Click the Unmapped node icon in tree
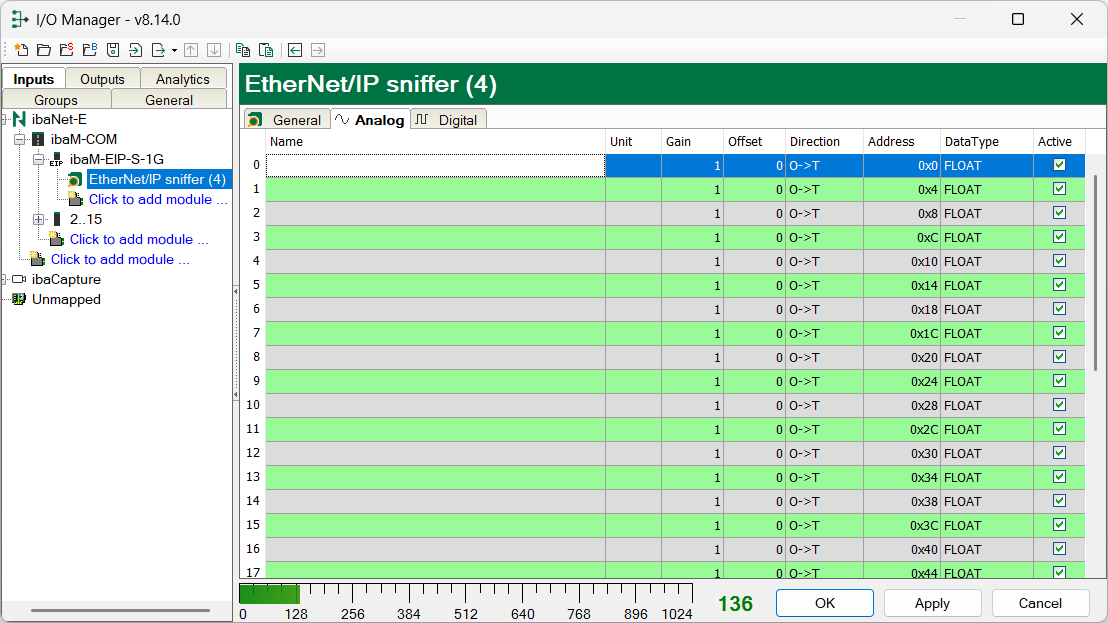Viewport: 1108px width, 623px height. (19, 299)
